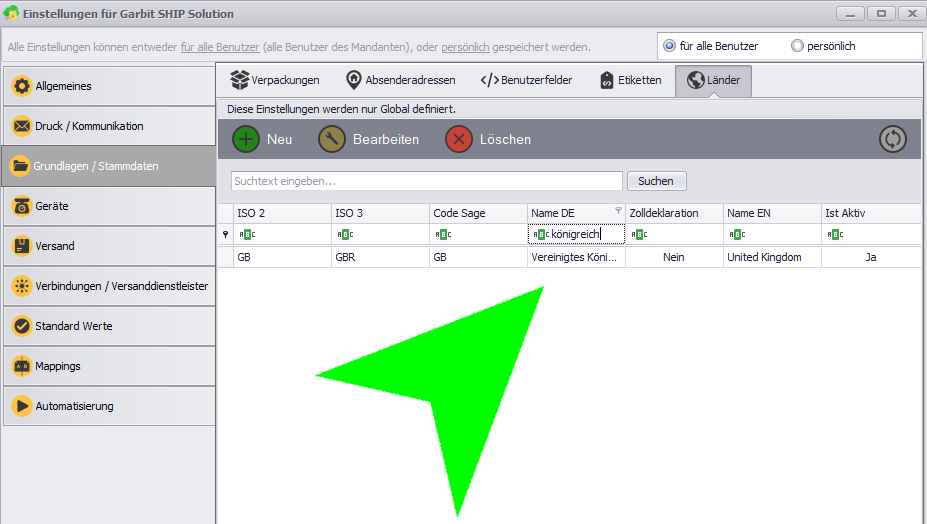Open the Versand section
Image resolution: width=927 pixels, height=524 pixels.
109,246
